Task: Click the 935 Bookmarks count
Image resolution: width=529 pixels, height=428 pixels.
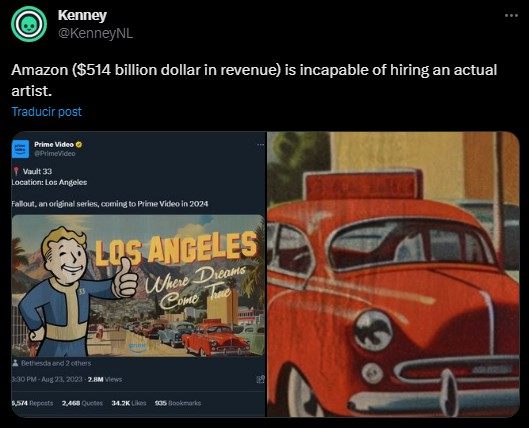Action: [178, 403]
